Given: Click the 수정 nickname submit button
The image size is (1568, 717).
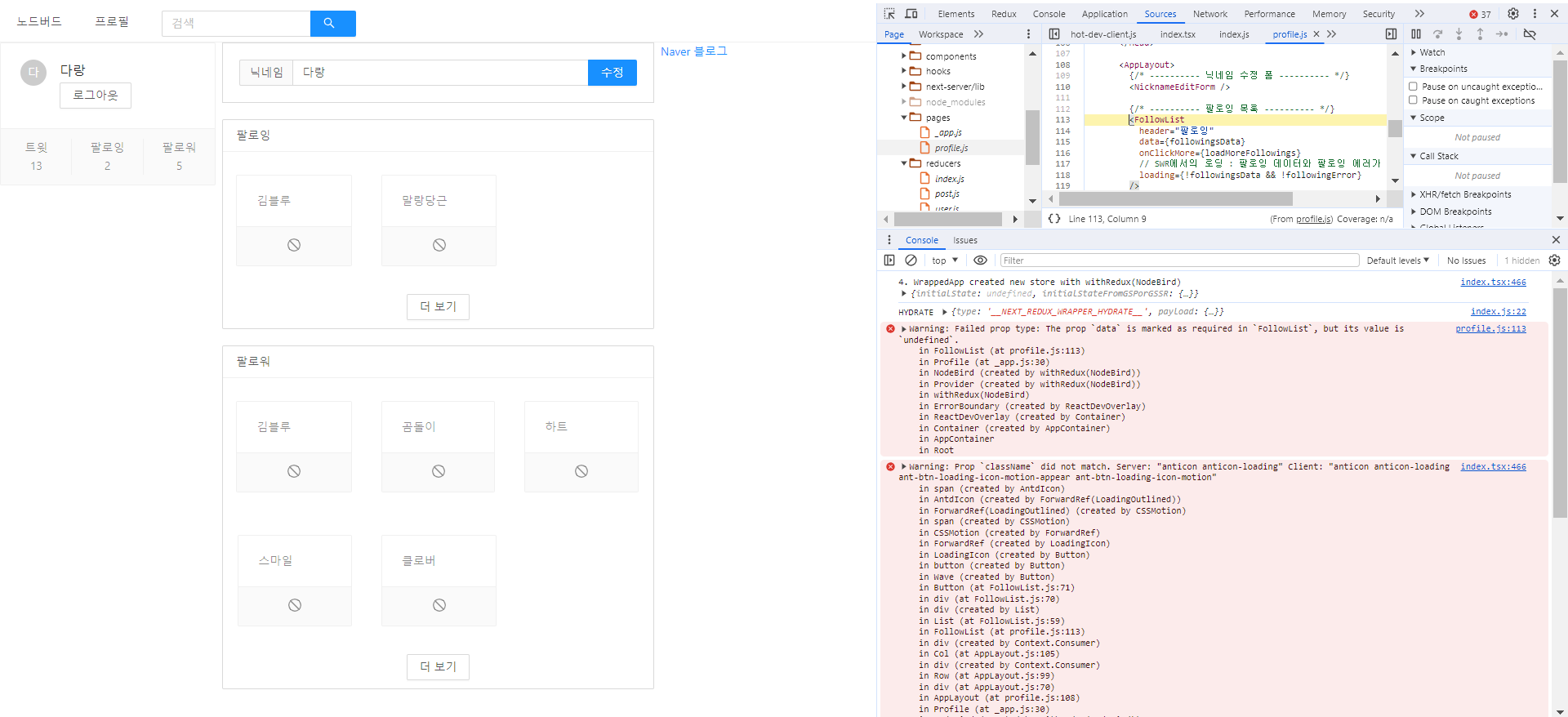Looking at the screenshot, I should (612, 73).
